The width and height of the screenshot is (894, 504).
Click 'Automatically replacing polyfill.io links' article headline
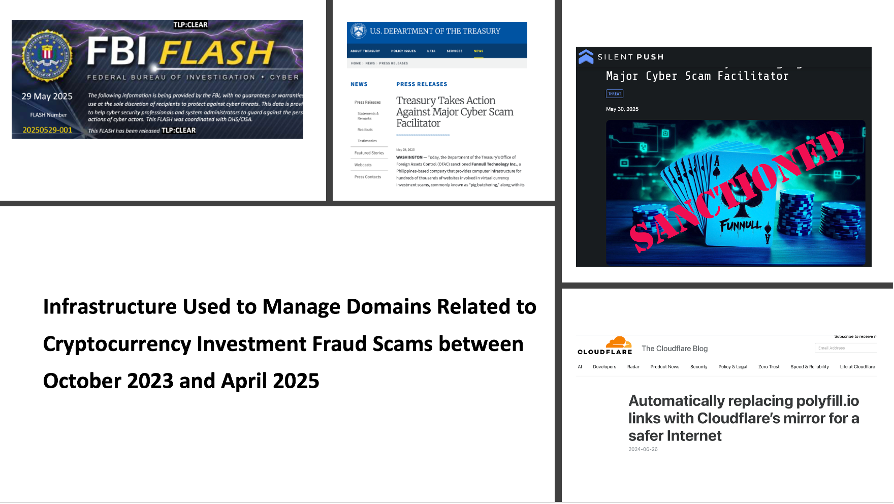[x=743, y=418]
